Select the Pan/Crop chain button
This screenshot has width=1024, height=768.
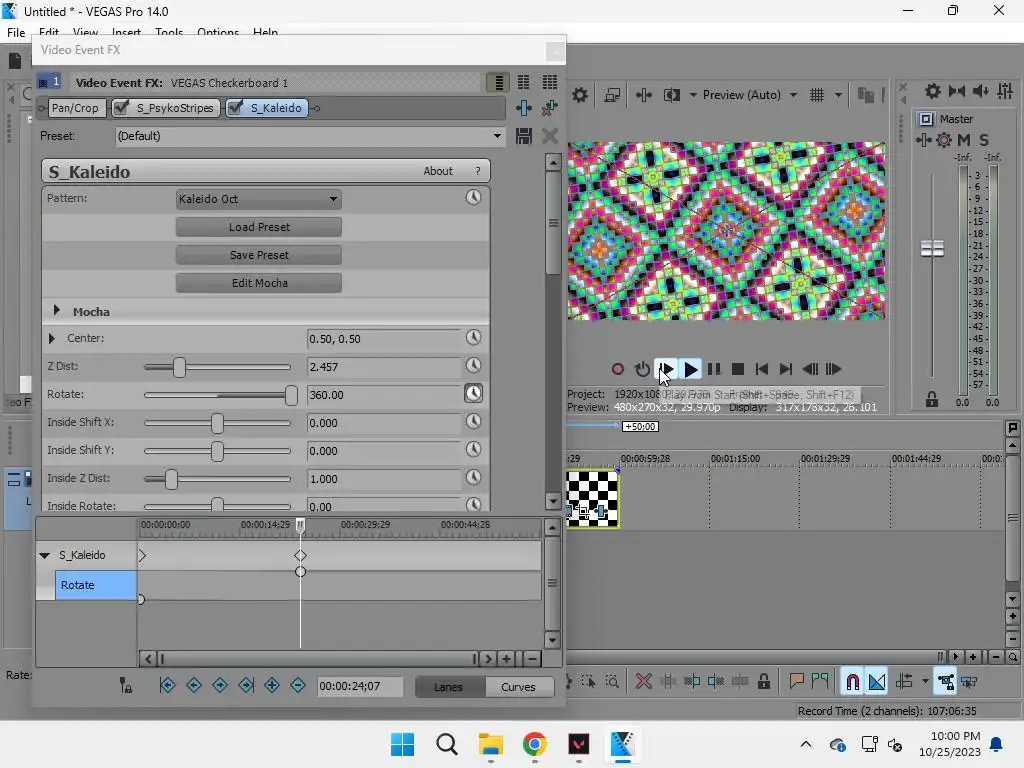point(75,108)
